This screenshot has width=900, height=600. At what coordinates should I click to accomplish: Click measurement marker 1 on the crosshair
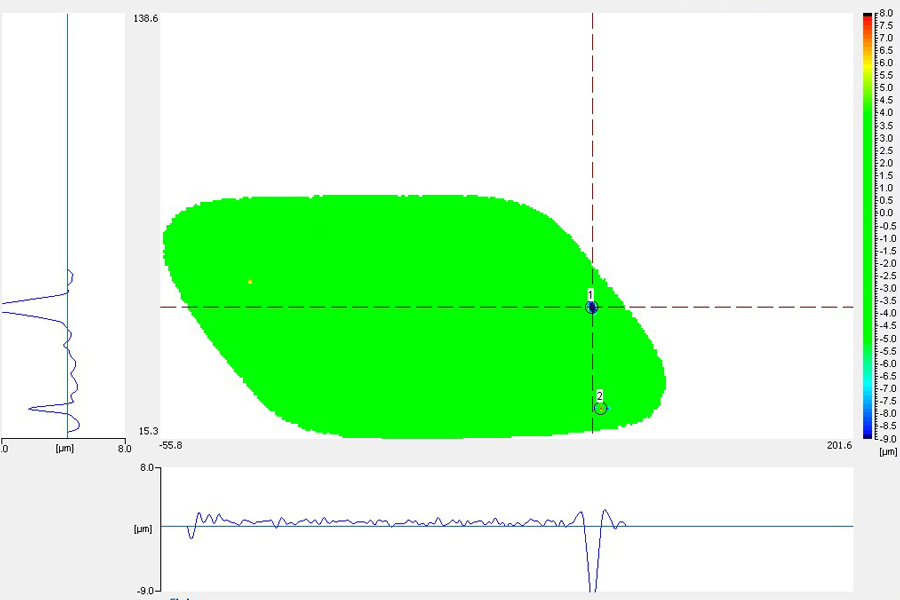[x=592, y=307]
